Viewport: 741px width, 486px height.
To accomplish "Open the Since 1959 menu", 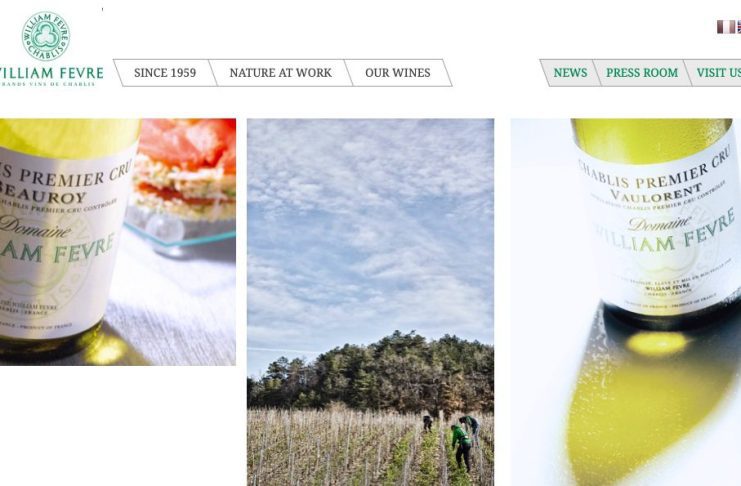I will click(x=165, y=73).
